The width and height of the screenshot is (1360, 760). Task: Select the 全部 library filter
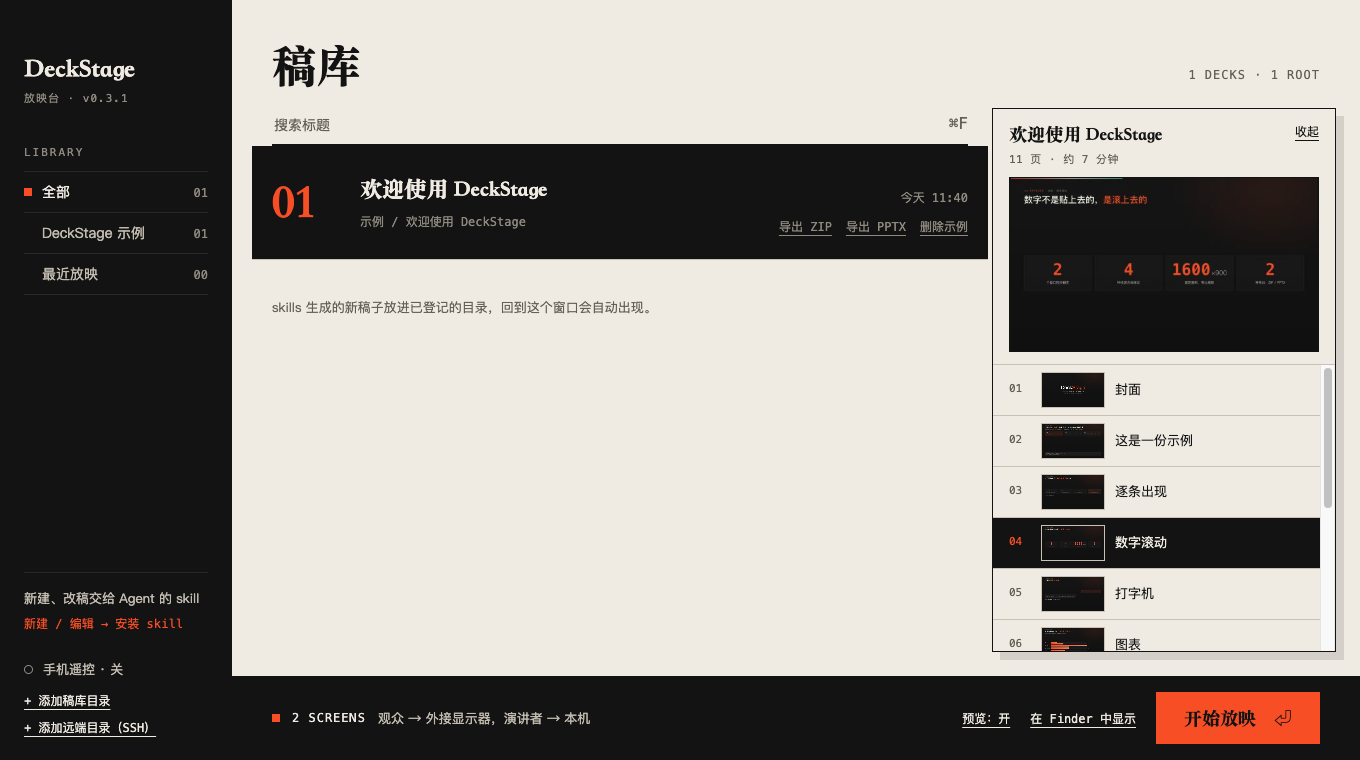tap(116, 192)
